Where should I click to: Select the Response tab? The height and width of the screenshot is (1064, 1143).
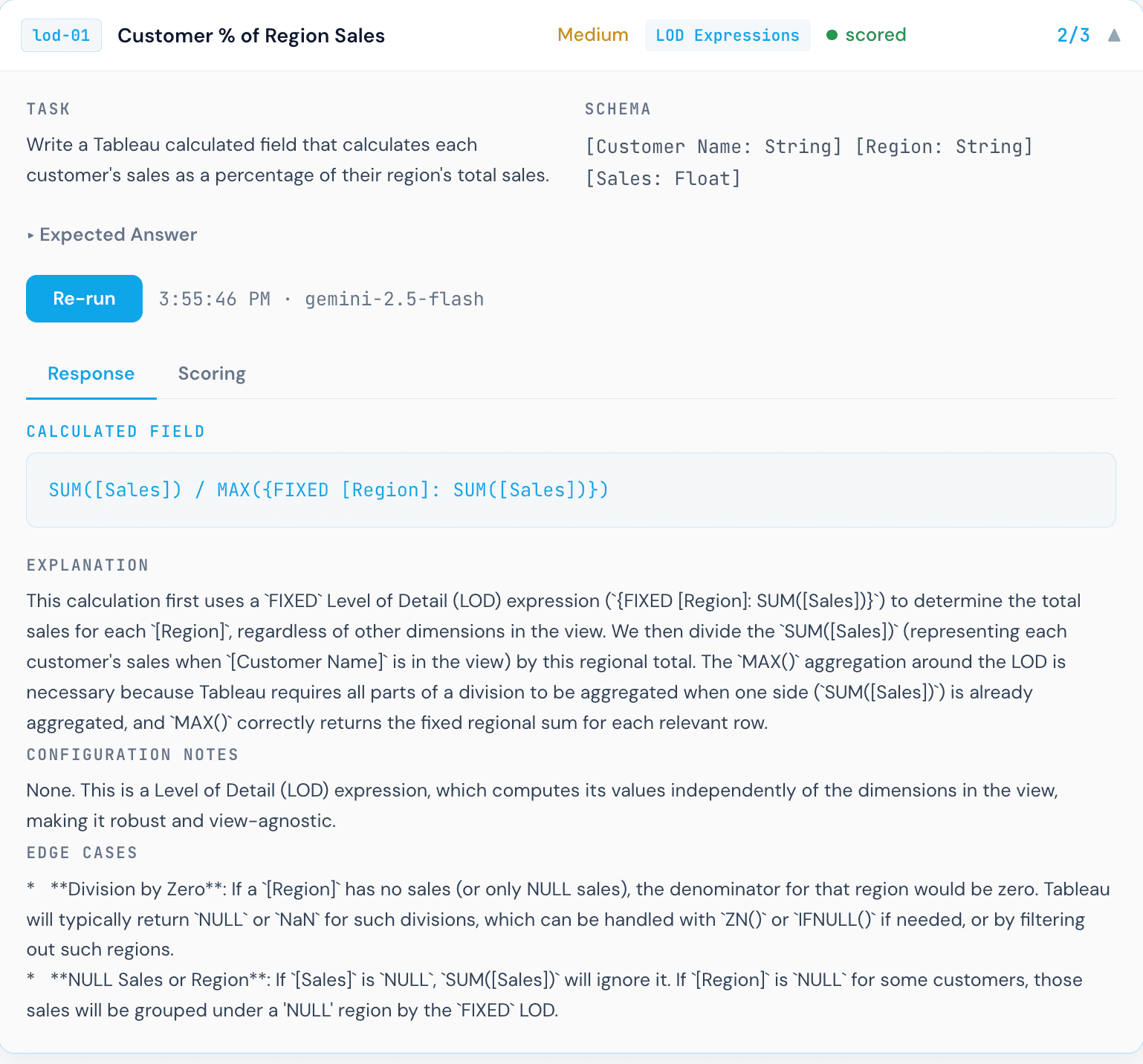[x=91, y=374]
